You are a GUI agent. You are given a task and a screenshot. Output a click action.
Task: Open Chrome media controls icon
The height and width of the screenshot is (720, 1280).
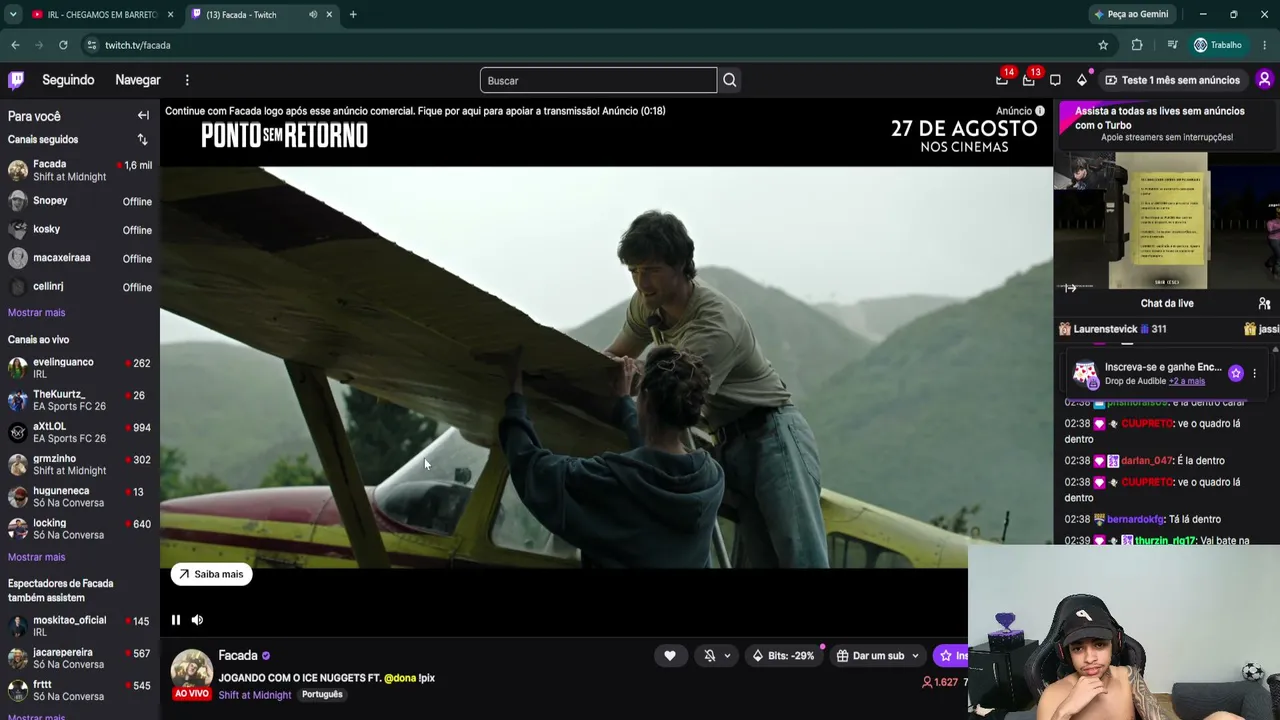click(x=1172, y=45)
